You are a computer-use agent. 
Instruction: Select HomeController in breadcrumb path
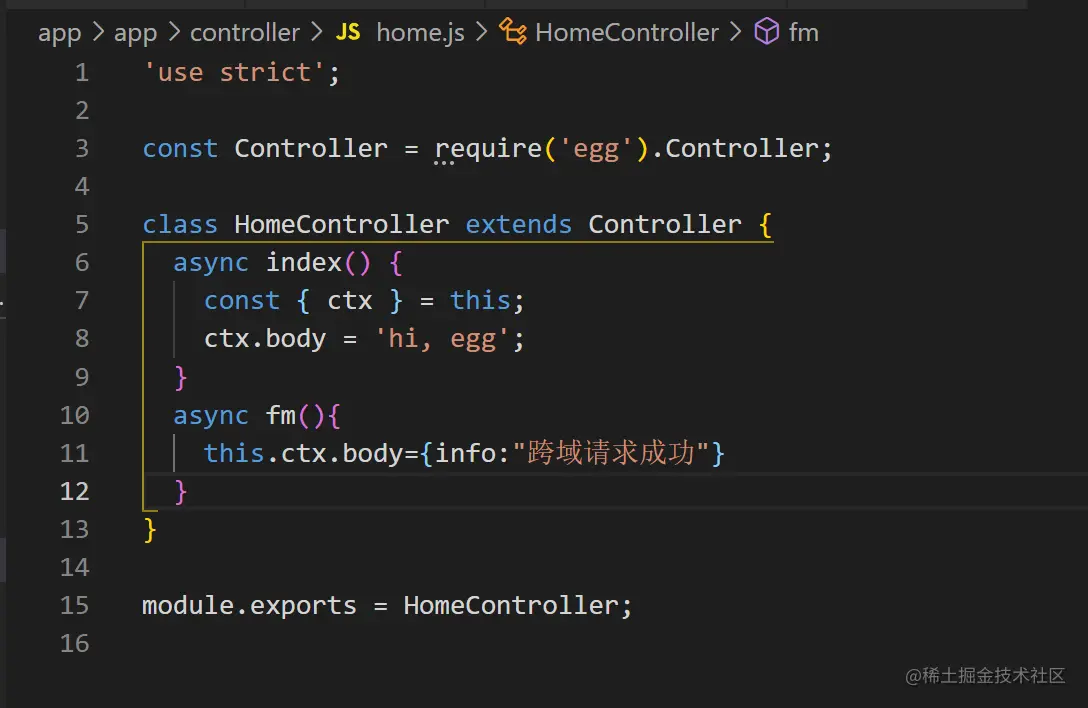point(627,32)
